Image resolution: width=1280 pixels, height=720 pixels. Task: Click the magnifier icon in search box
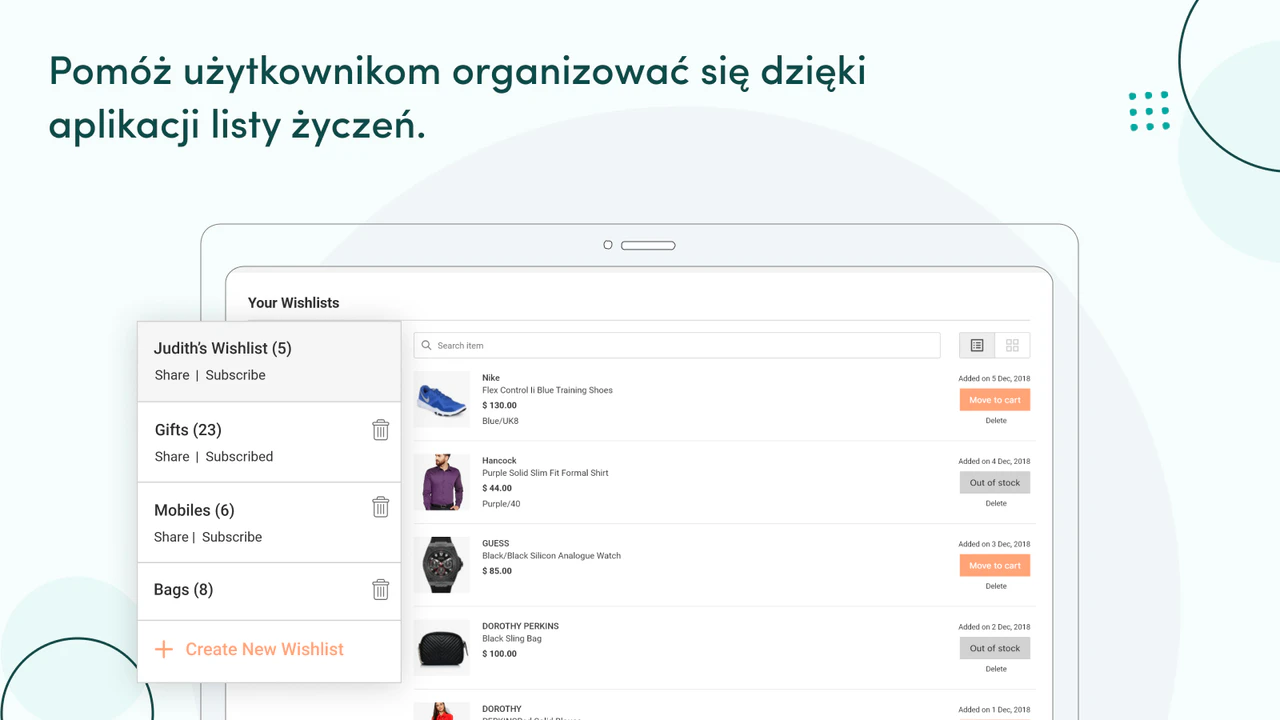[427, 345]
